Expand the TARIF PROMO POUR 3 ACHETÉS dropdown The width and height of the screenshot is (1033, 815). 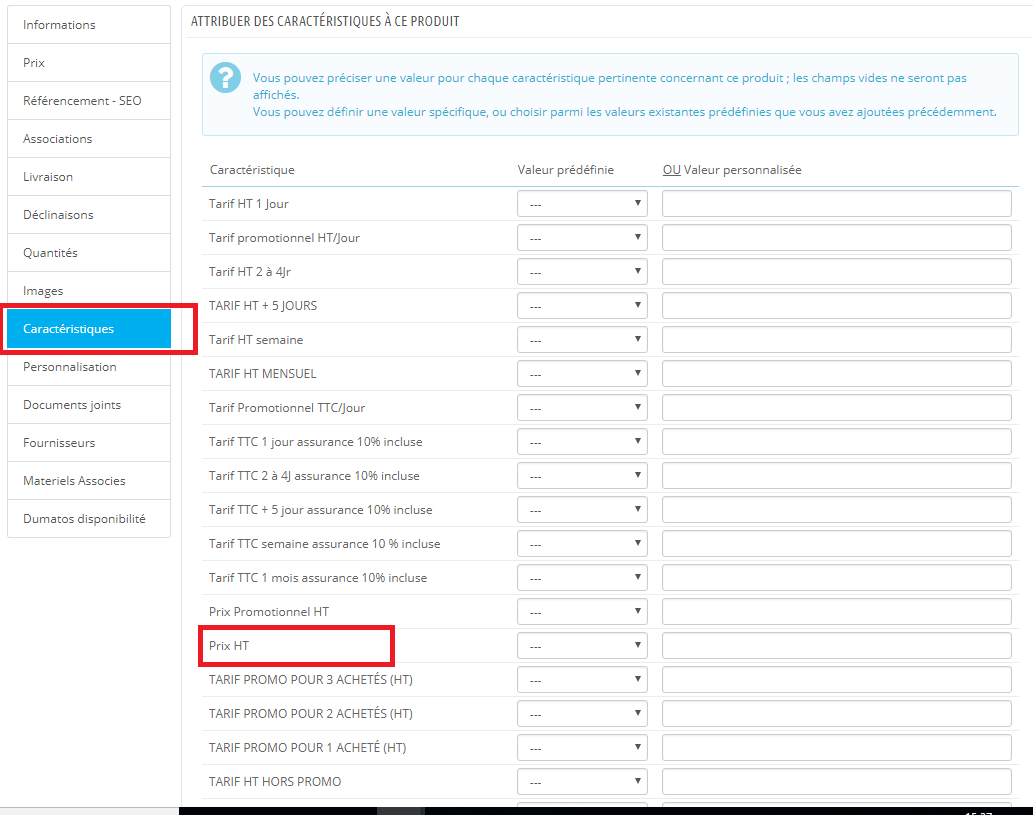tap(582, 679)
